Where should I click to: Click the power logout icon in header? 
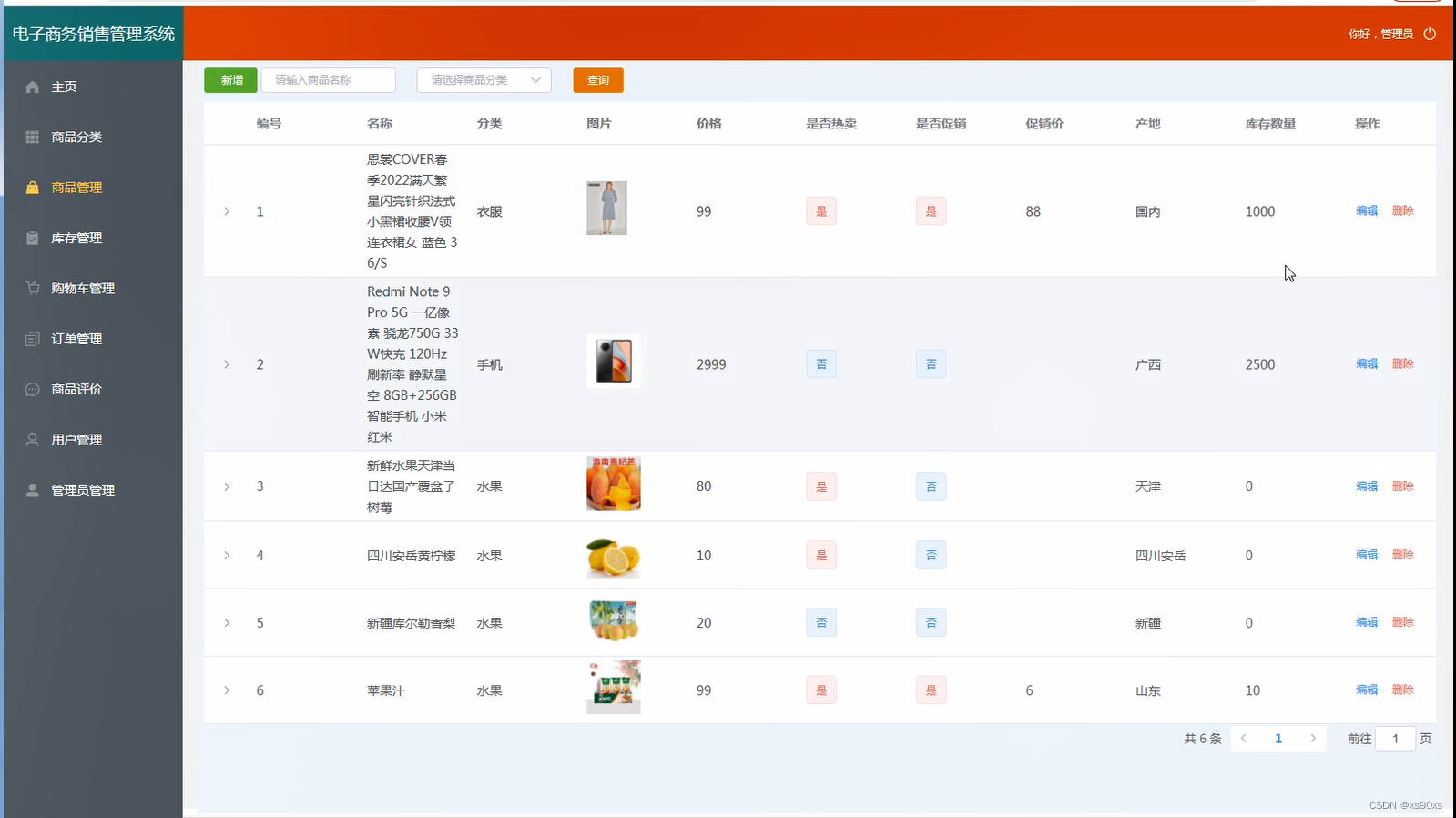coord(1430,34)
